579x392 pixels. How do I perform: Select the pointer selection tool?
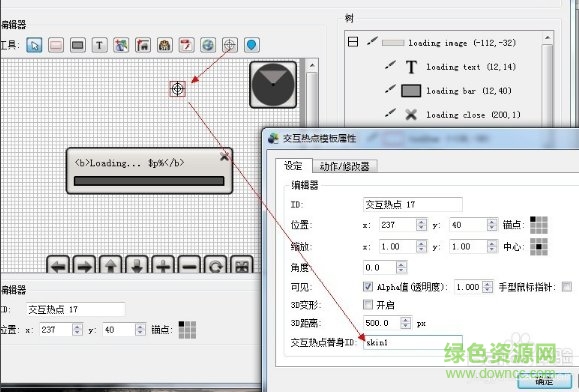pyautogui.click(x=34, y=45)
